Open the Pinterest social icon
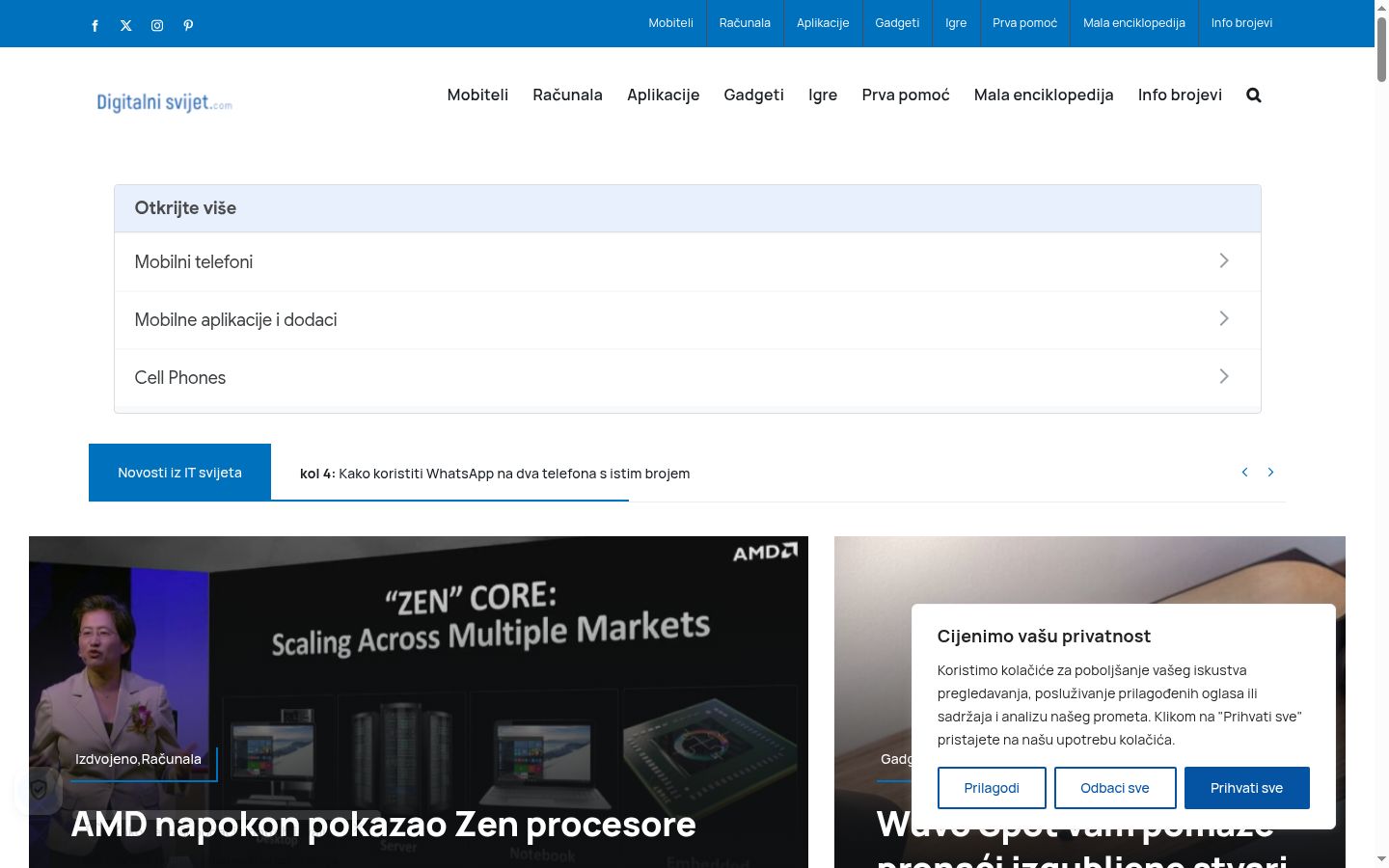The image size is (1389, 868). [x=188, y=26]
